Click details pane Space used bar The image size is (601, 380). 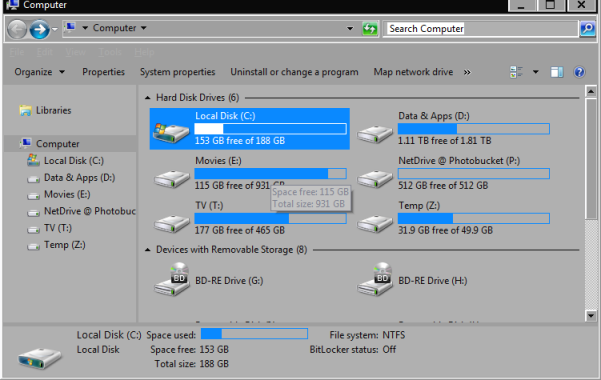pos(254,334)
